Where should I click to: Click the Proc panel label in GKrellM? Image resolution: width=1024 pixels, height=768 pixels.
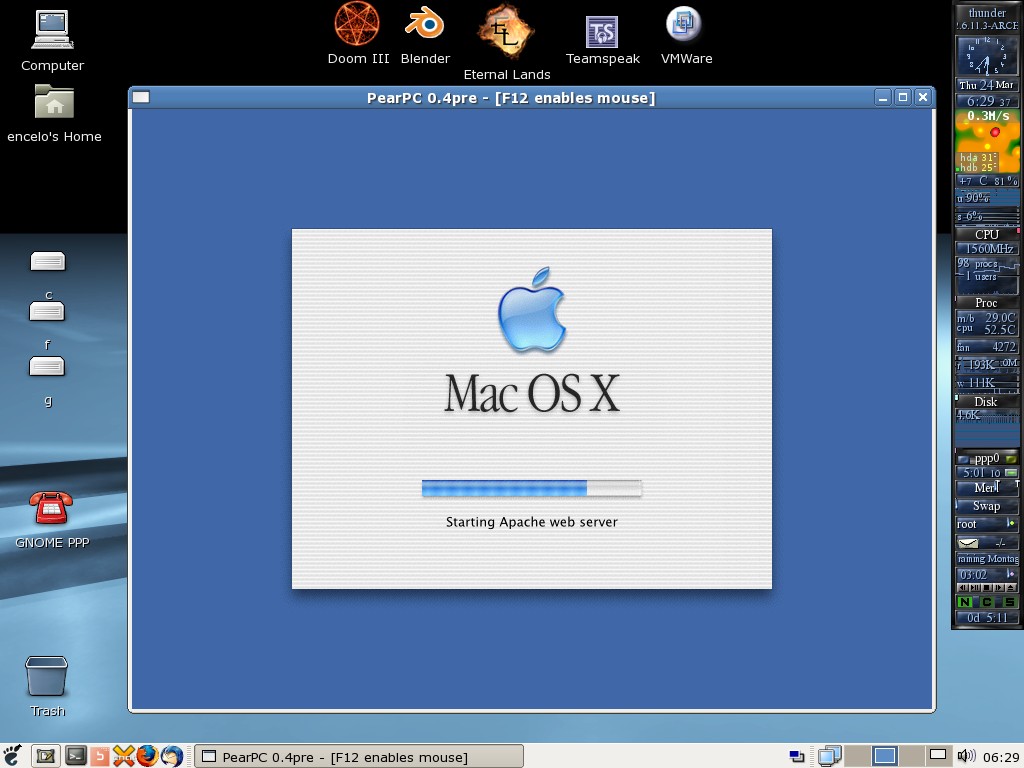(x=987, y=303)
